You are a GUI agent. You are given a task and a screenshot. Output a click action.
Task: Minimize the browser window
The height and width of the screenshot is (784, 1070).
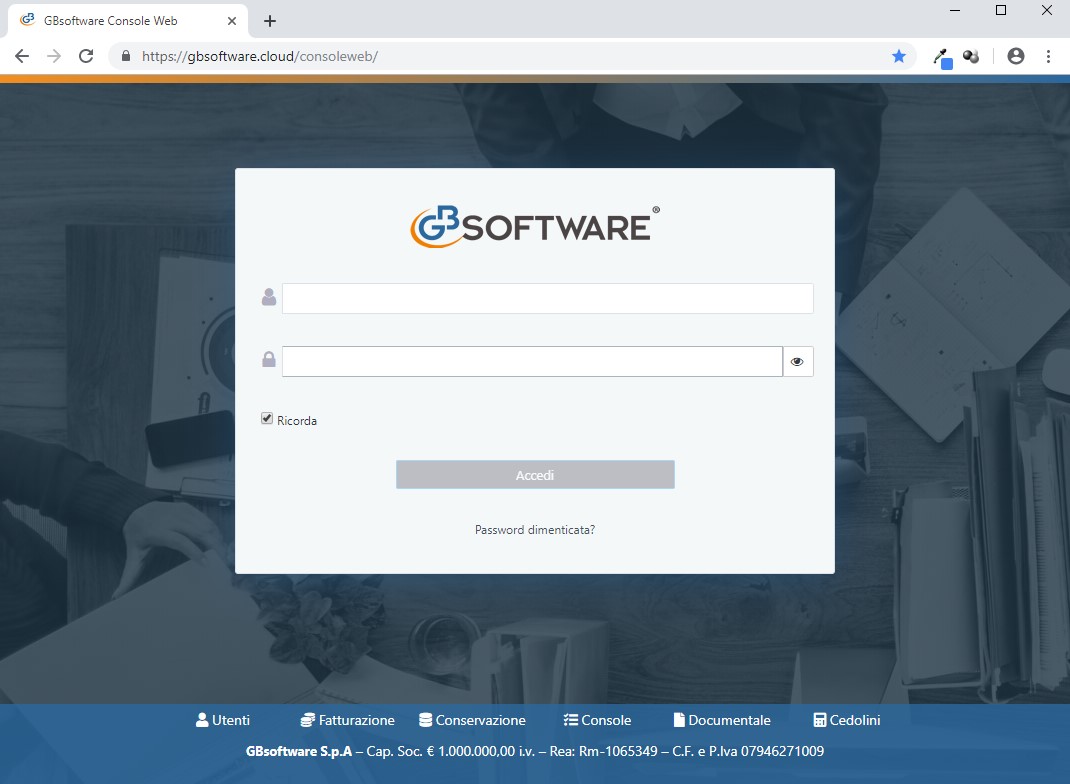click(955, 10)
